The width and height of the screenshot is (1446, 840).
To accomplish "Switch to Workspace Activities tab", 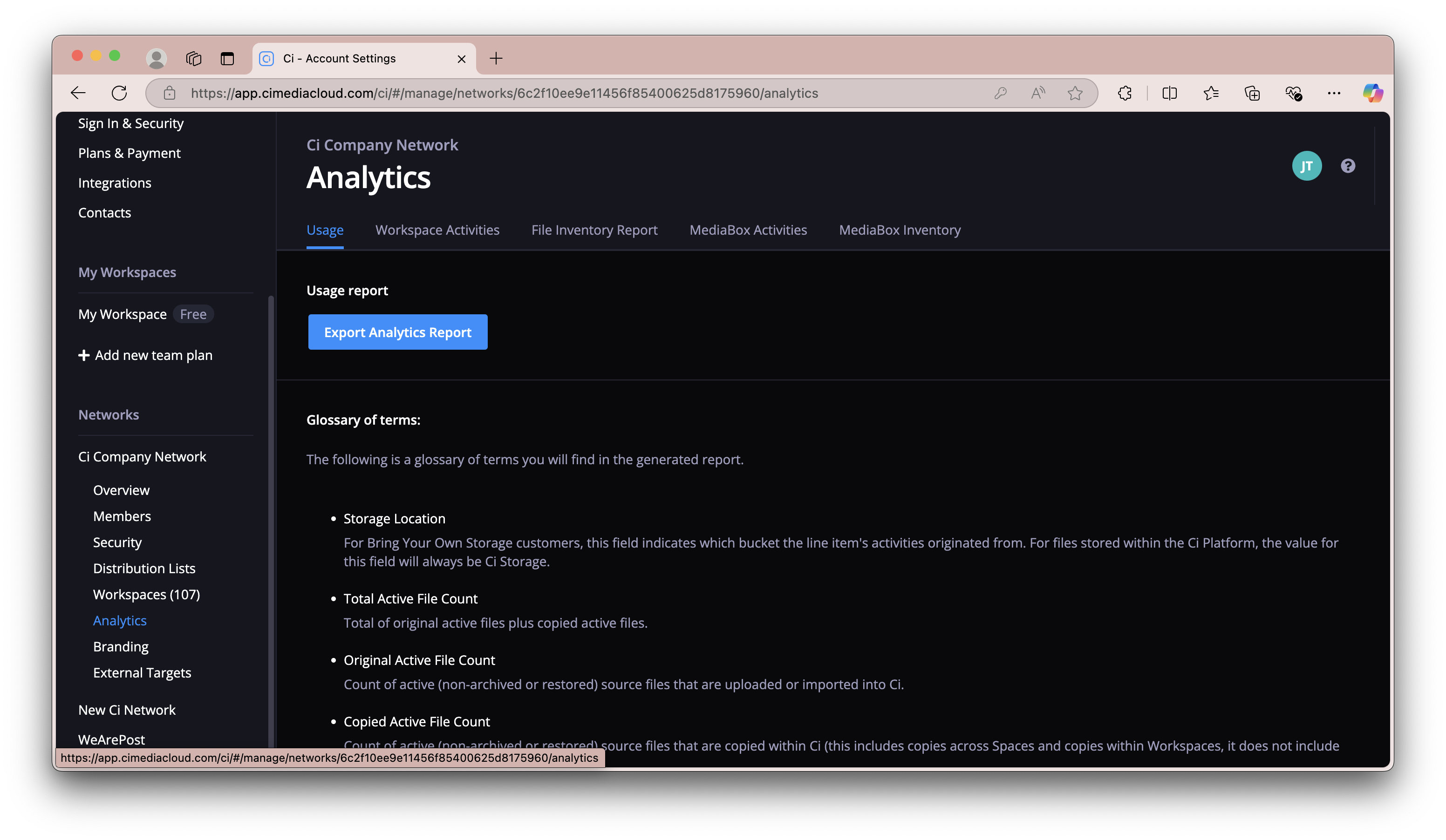I will [x=437, y=230].
